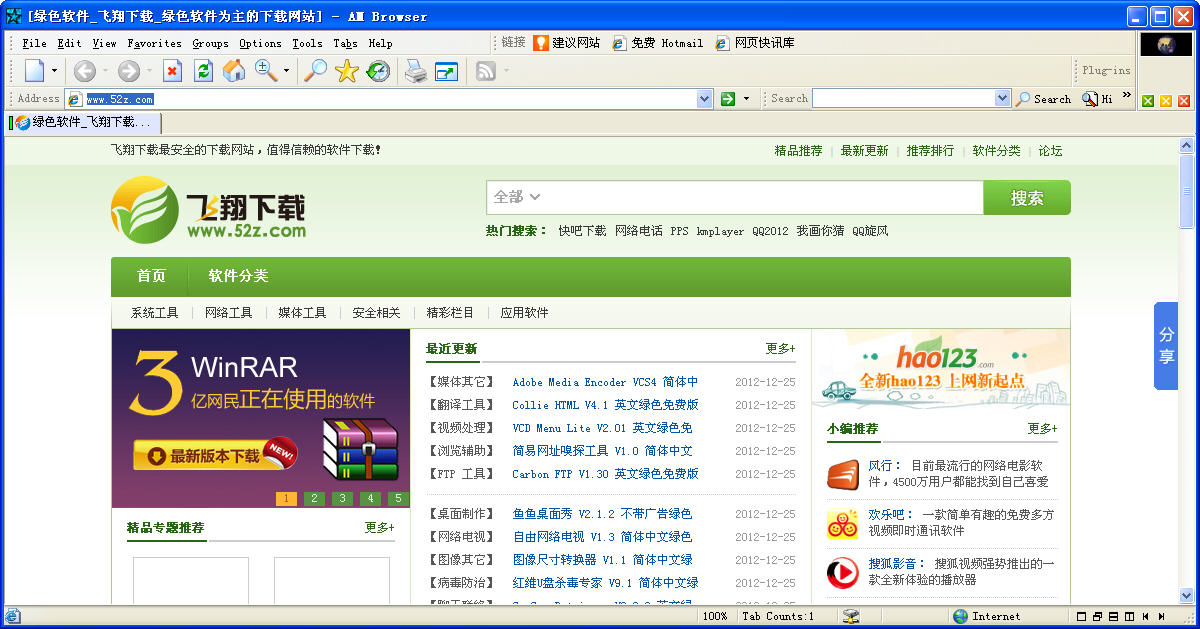
Task: Open the 安全相关 category link
Action: coord(376,313)
